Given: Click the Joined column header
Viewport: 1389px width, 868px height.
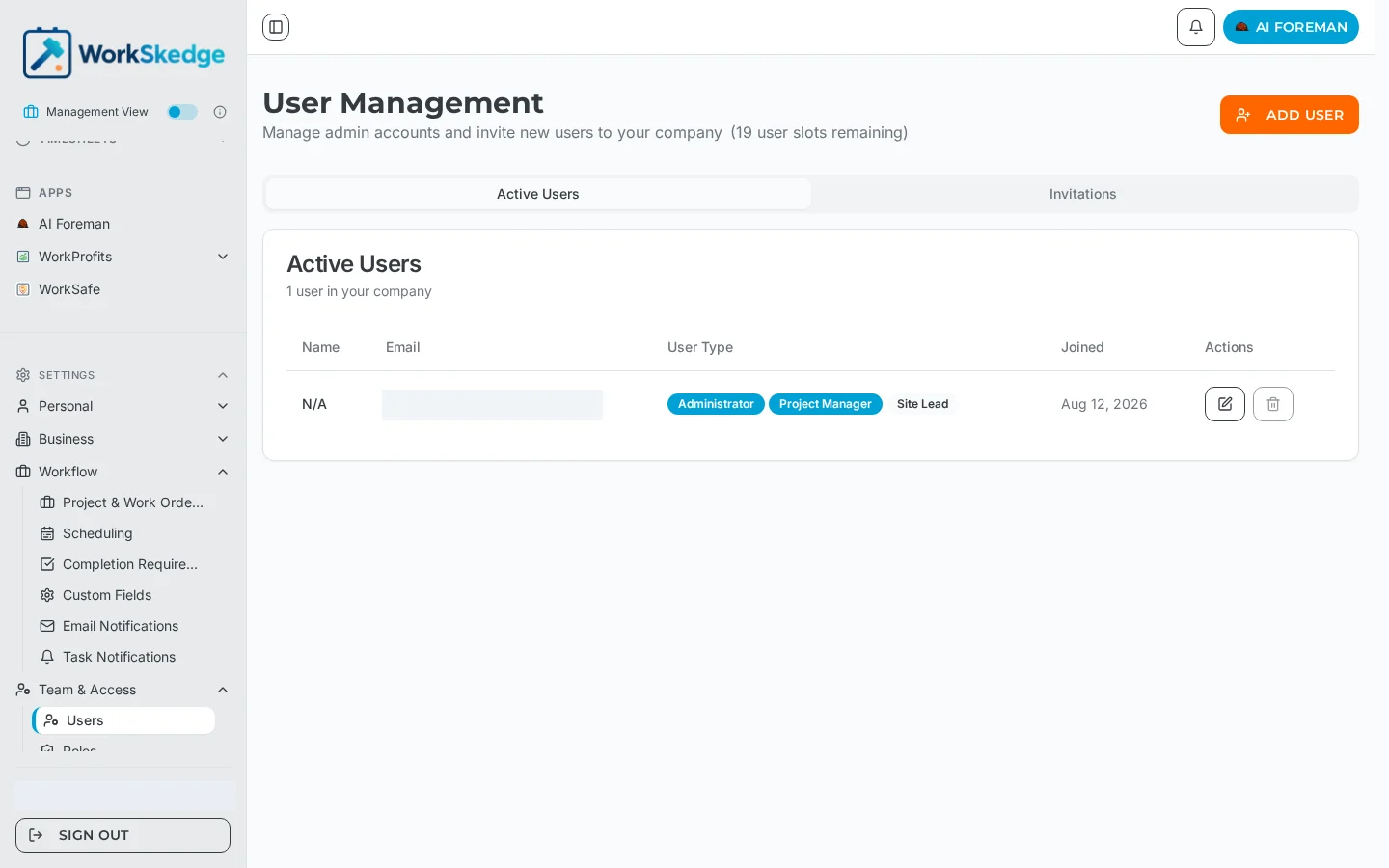Looking at the screenshot, I should pos(1082,347).
